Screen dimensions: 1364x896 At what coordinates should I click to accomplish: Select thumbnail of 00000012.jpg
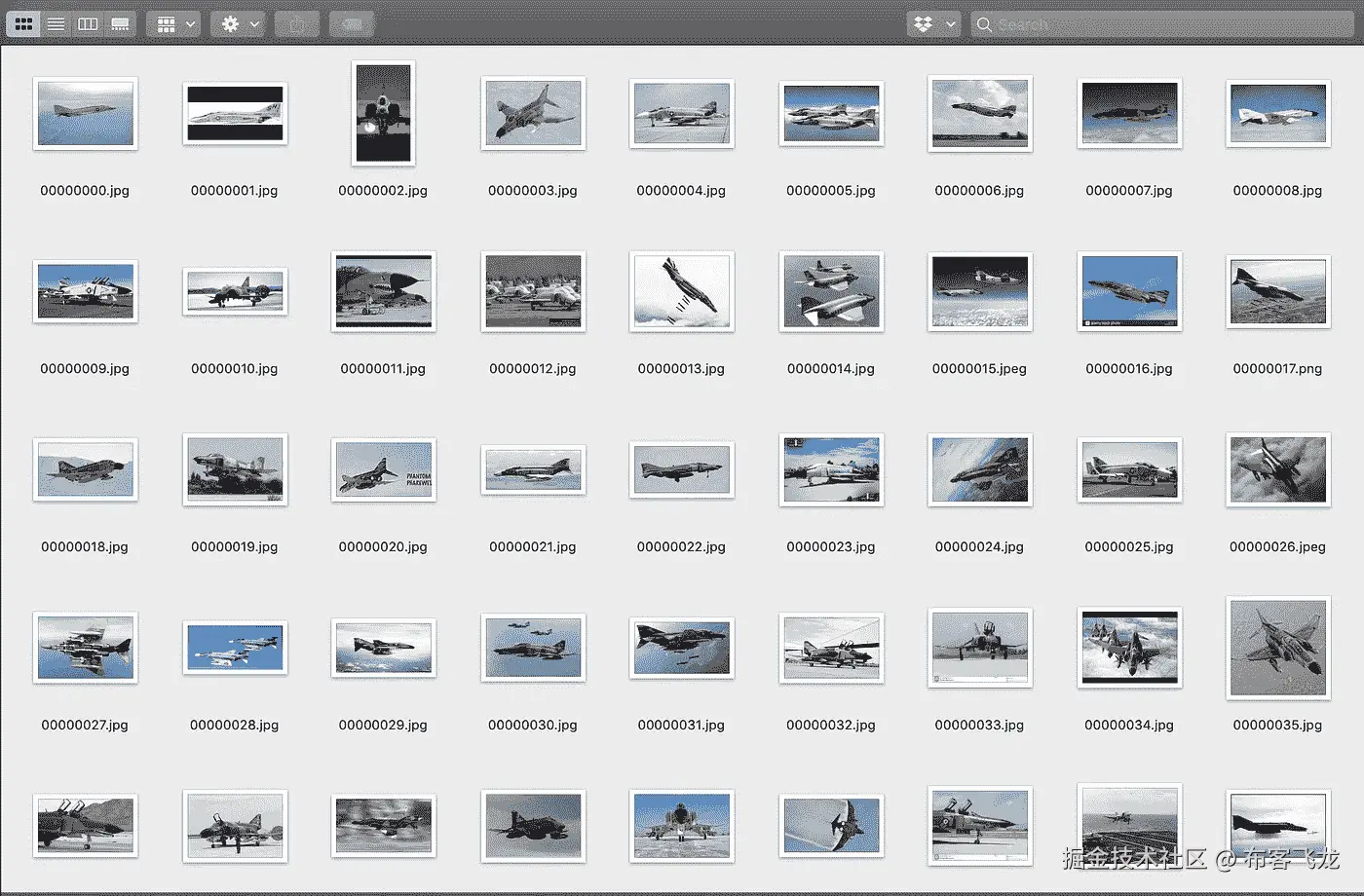coord(533,291)
